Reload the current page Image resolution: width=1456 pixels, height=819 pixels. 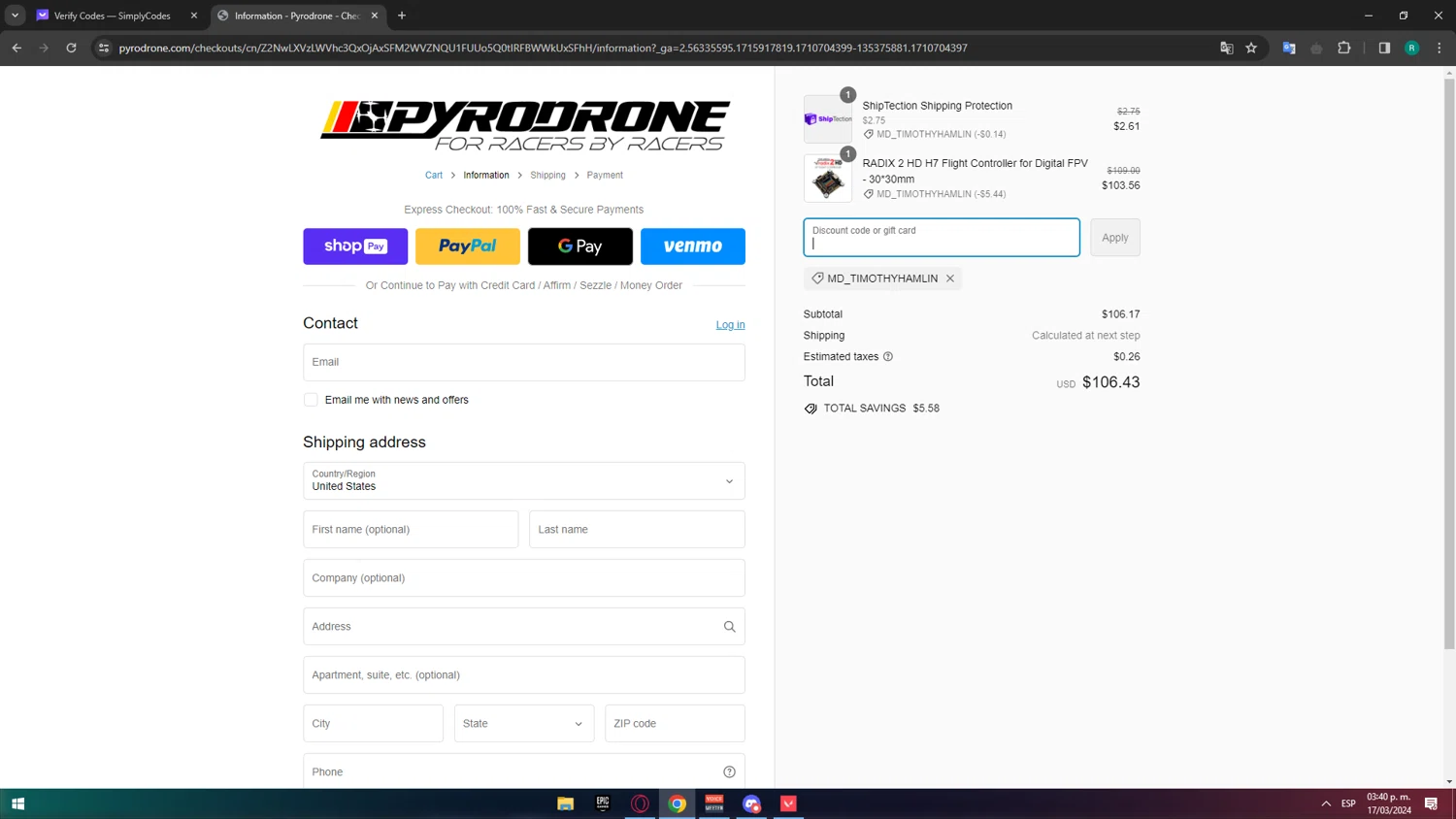coord(71,48)
